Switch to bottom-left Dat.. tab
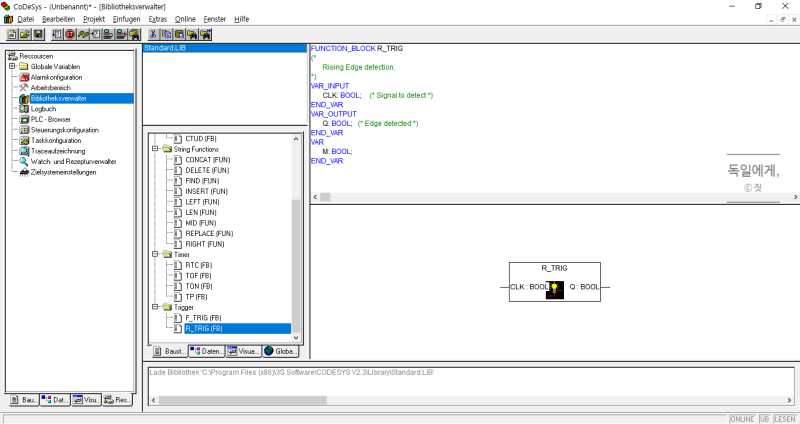800x424 pixels. click(x=55, y=400)
